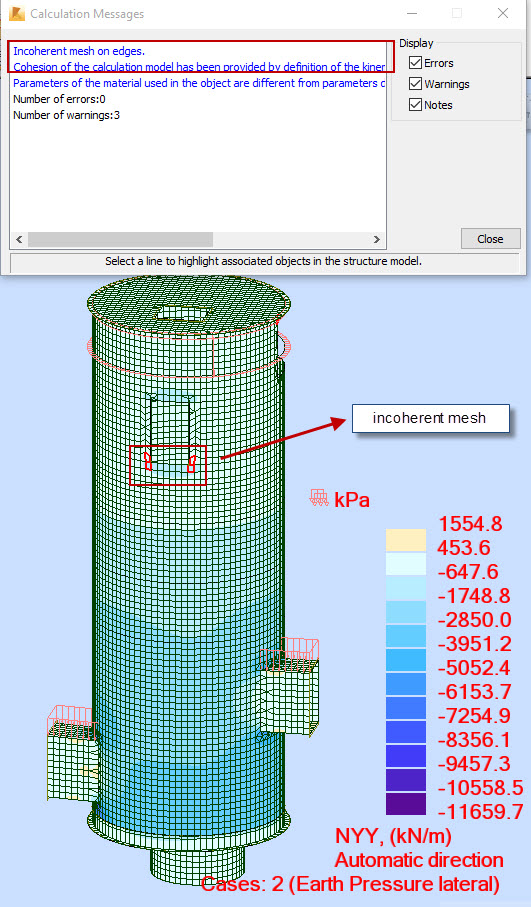Click the legend swatch beside -5052.4

(x=406, y=660)
